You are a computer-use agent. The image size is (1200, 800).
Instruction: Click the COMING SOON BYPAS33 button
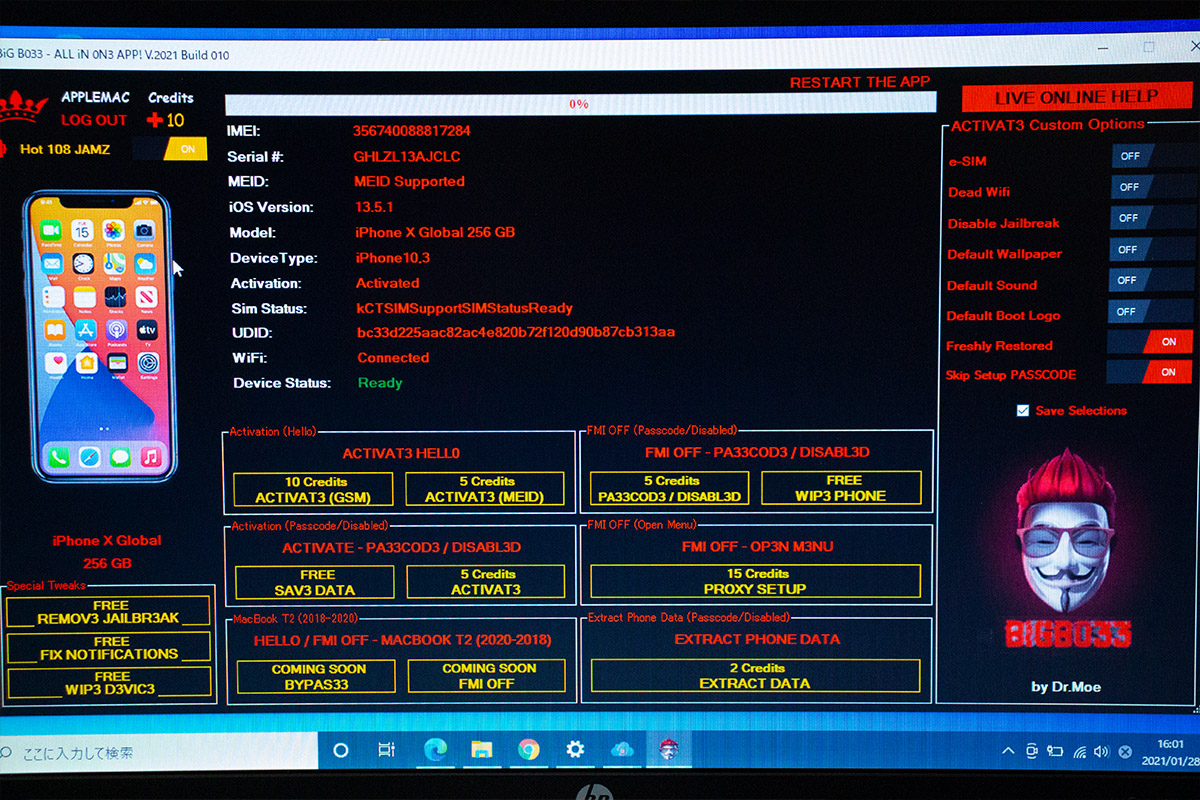[318, 676]
